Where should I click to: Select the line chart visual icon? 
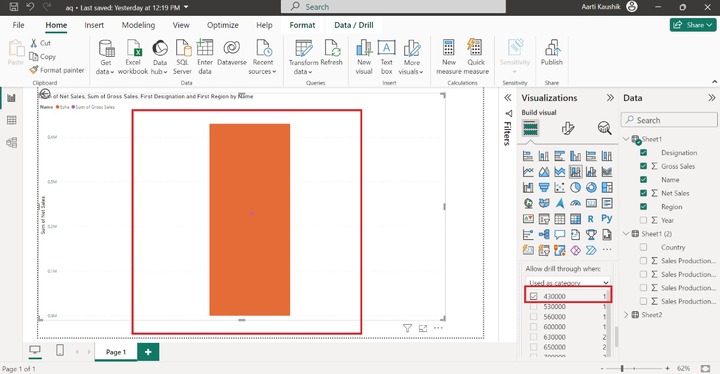pyautogui.click(x=529, y=172)
